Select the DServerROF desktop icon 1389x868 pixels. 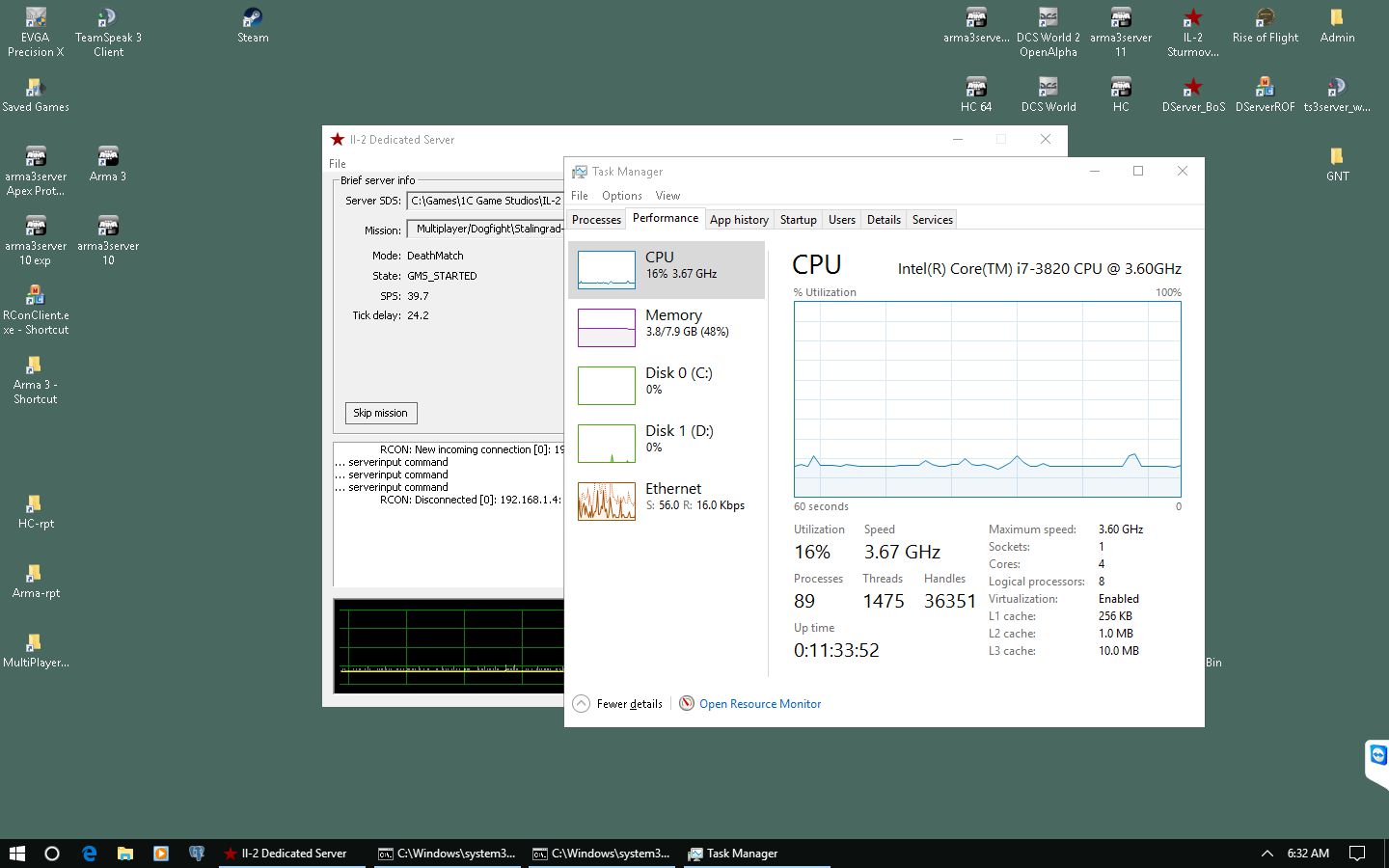coord(1266,95)
